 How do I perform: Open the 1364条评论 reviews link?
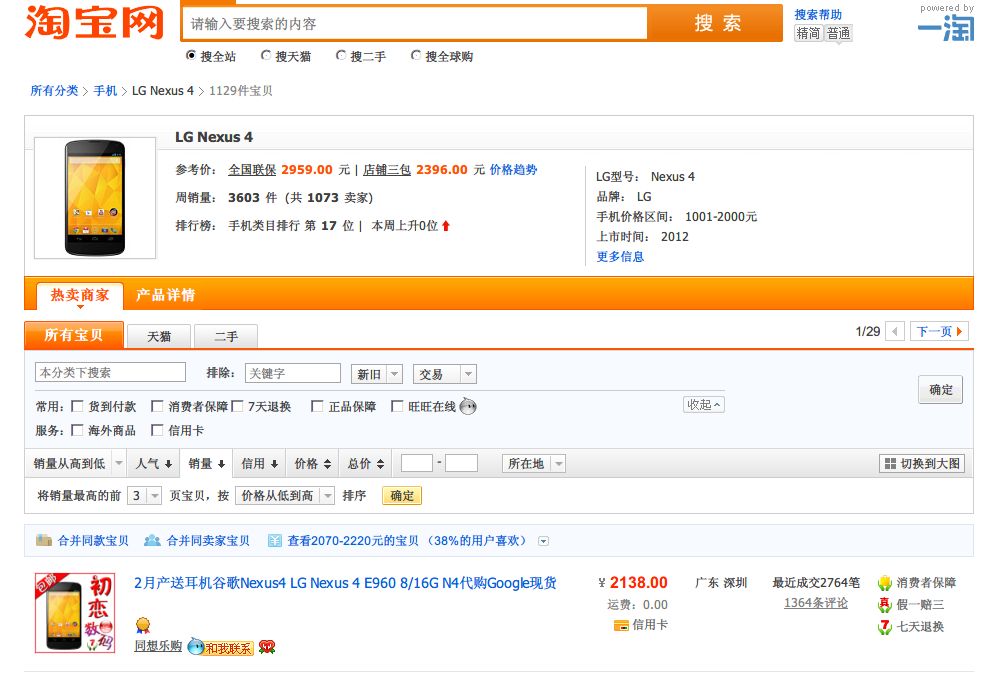click(x=815, y=603)
